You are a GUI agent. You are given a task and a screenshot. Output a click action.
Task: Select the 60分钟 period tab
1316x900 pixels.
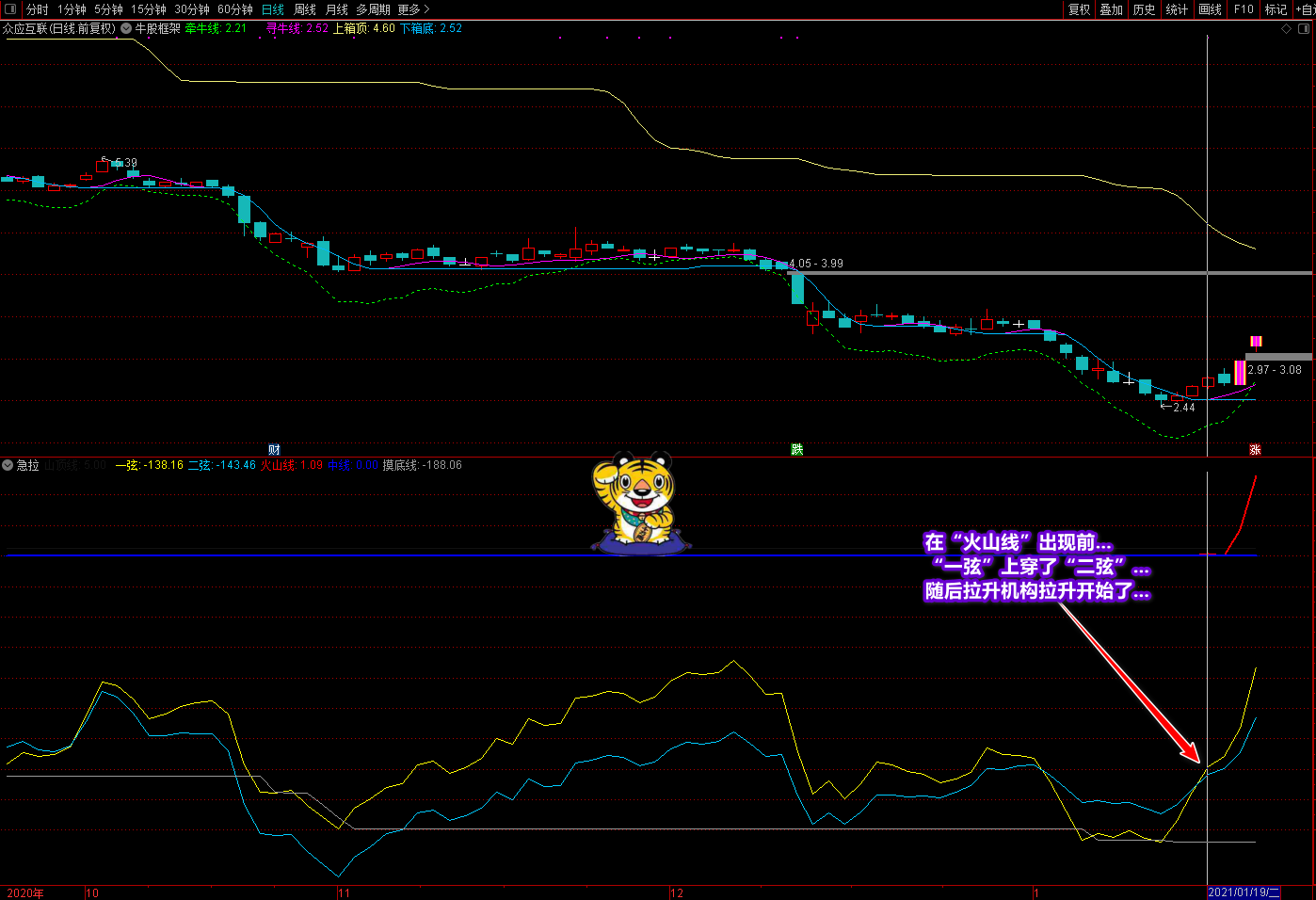click(235, 9)
